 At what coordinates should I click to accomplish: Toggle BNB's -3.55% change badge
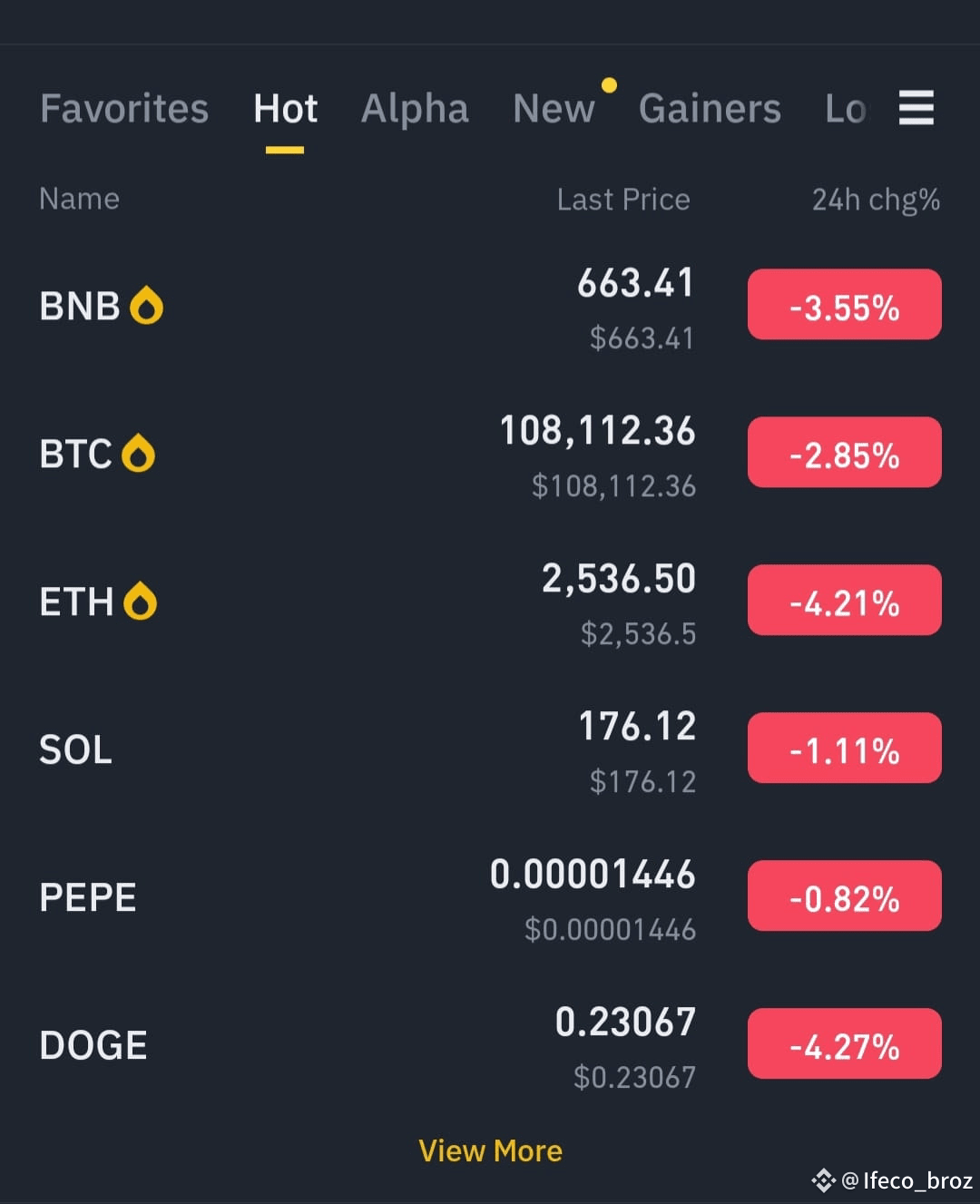844,305
